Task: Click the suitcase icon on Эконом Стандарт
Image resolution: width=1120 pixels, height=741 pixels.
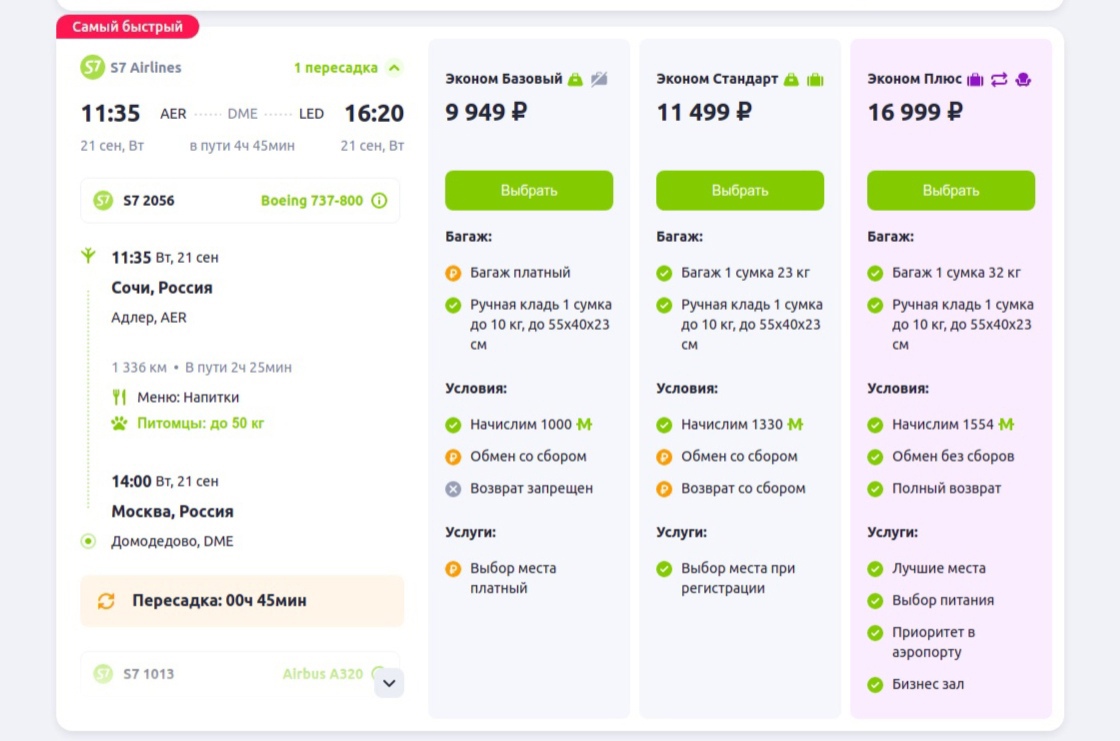Action: point(815,79)
